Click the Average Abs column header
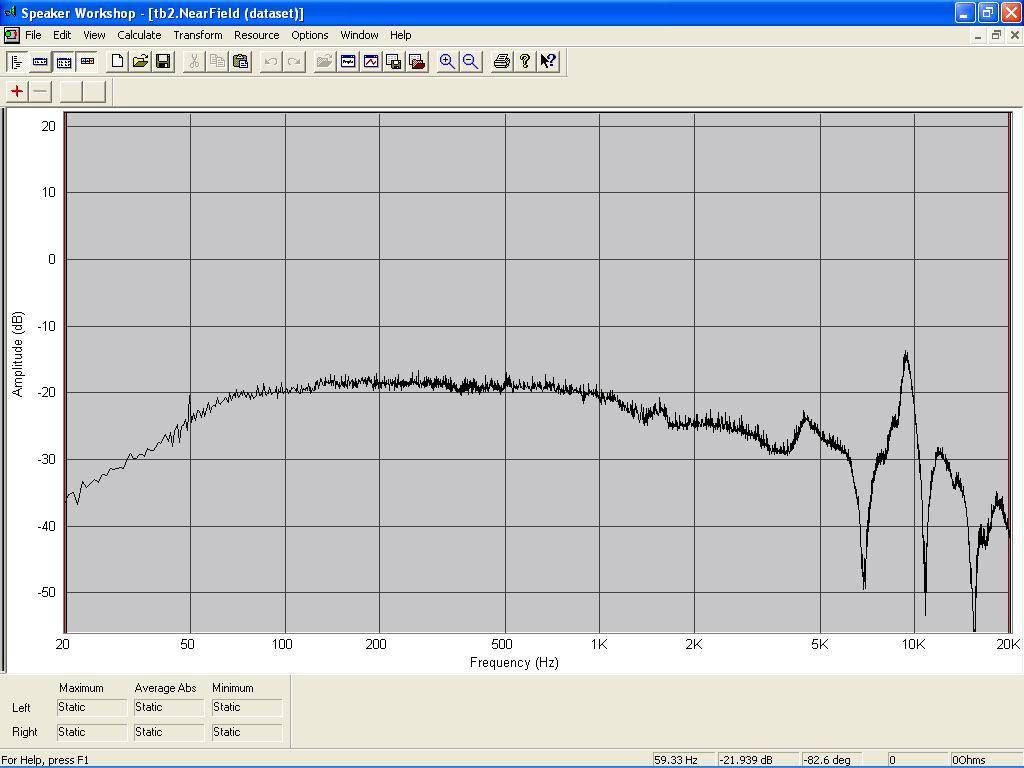 coord(165,688)
